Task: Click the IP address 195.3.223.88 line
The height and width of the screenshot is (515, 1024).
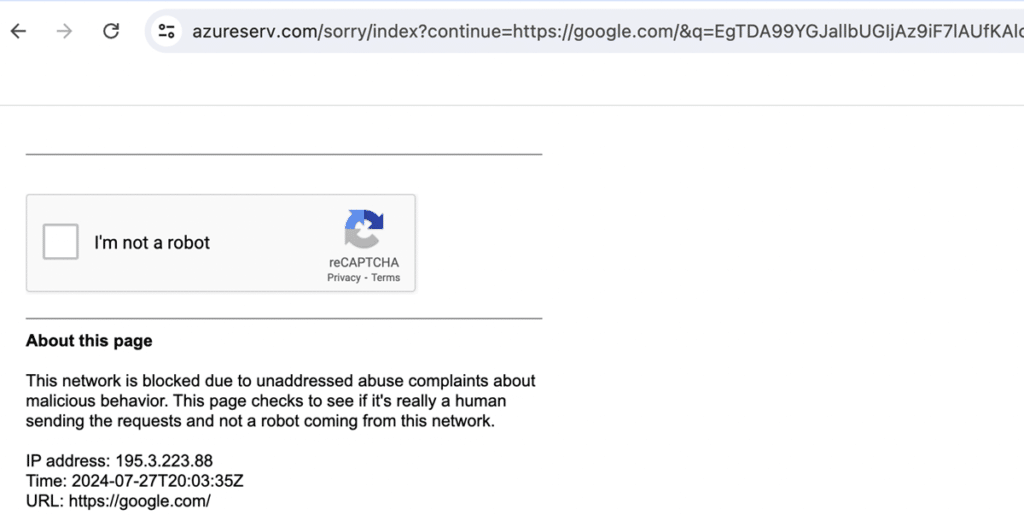Action: point(119,461)
